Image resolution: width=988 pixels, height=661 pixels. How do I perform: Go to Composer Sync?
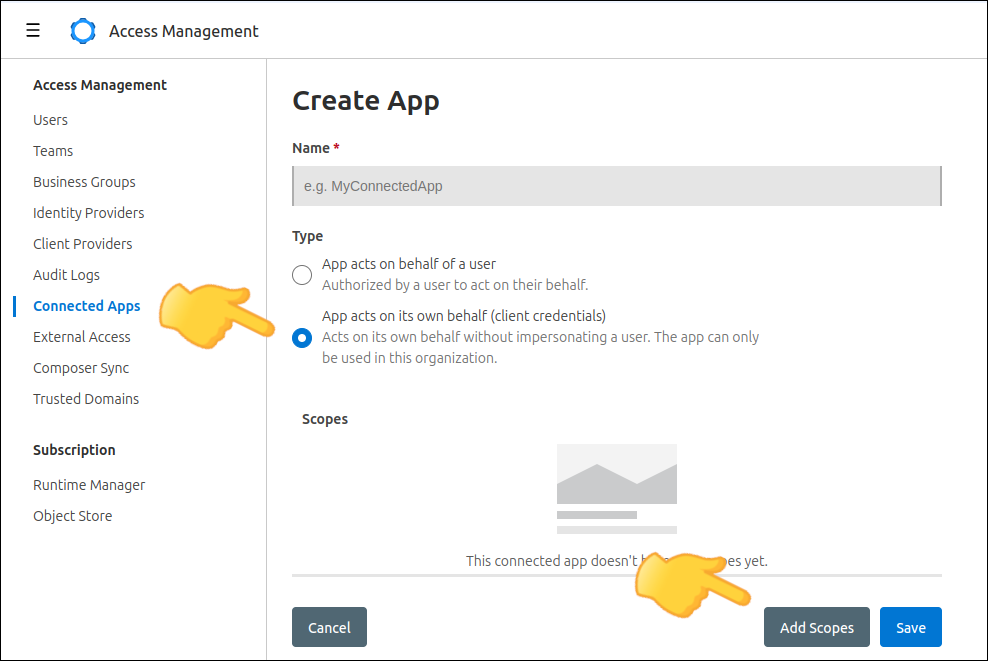(x=80, y=368)
